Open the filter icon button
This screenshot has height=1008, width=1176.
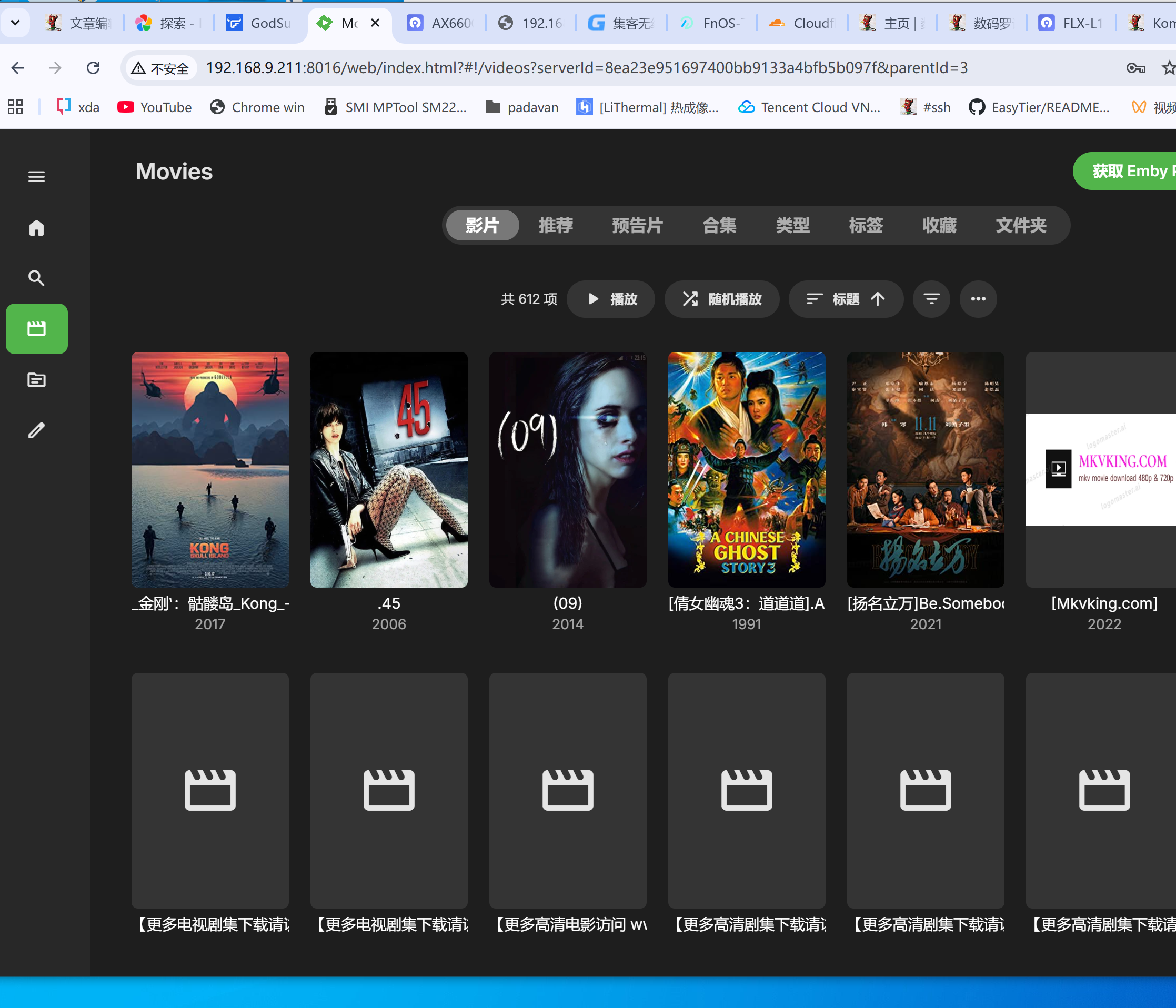click(931, 298)
